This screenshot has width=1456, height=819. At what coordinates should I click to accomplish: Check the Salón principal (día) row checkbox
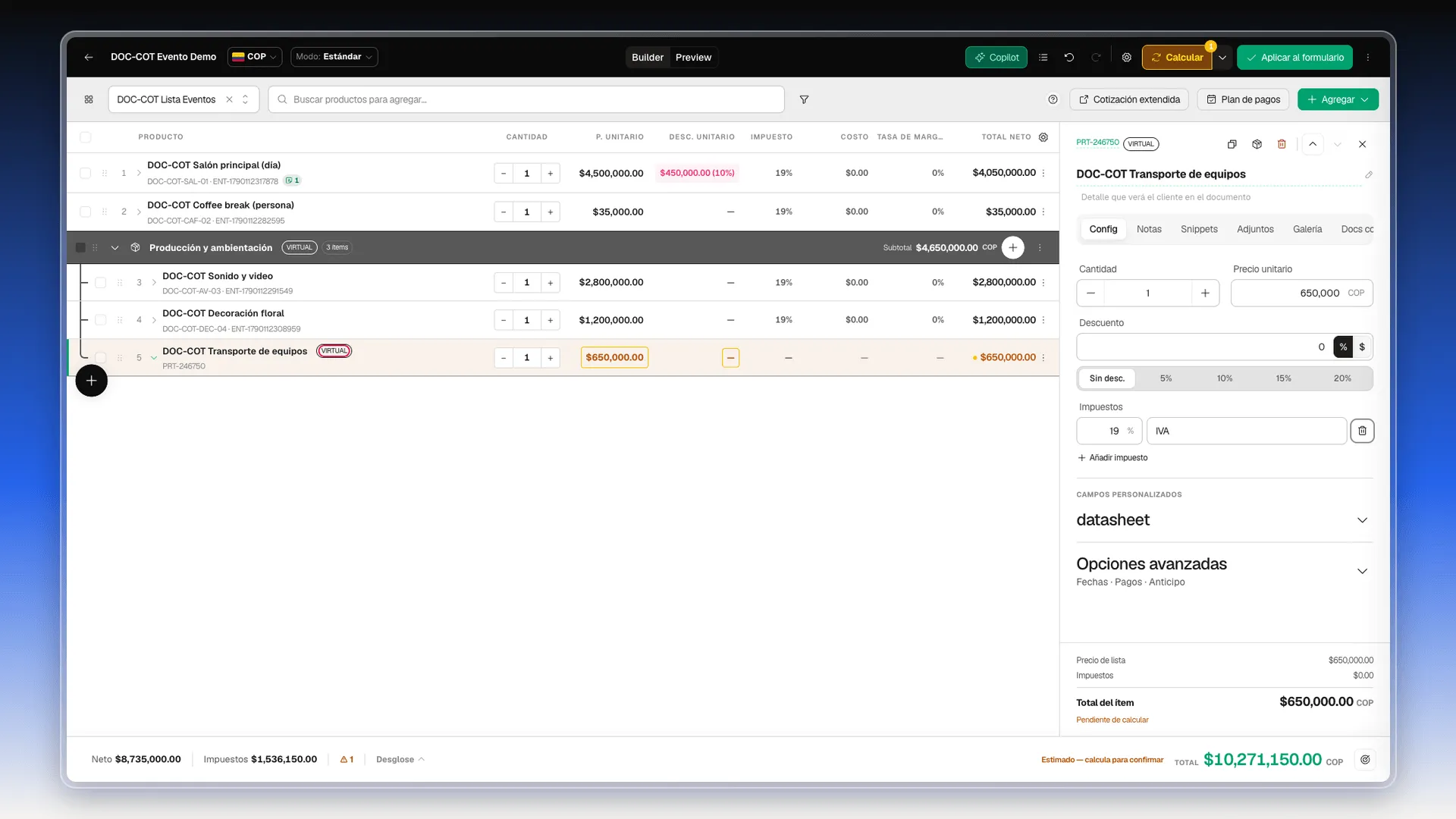click(x=85, y=173)
